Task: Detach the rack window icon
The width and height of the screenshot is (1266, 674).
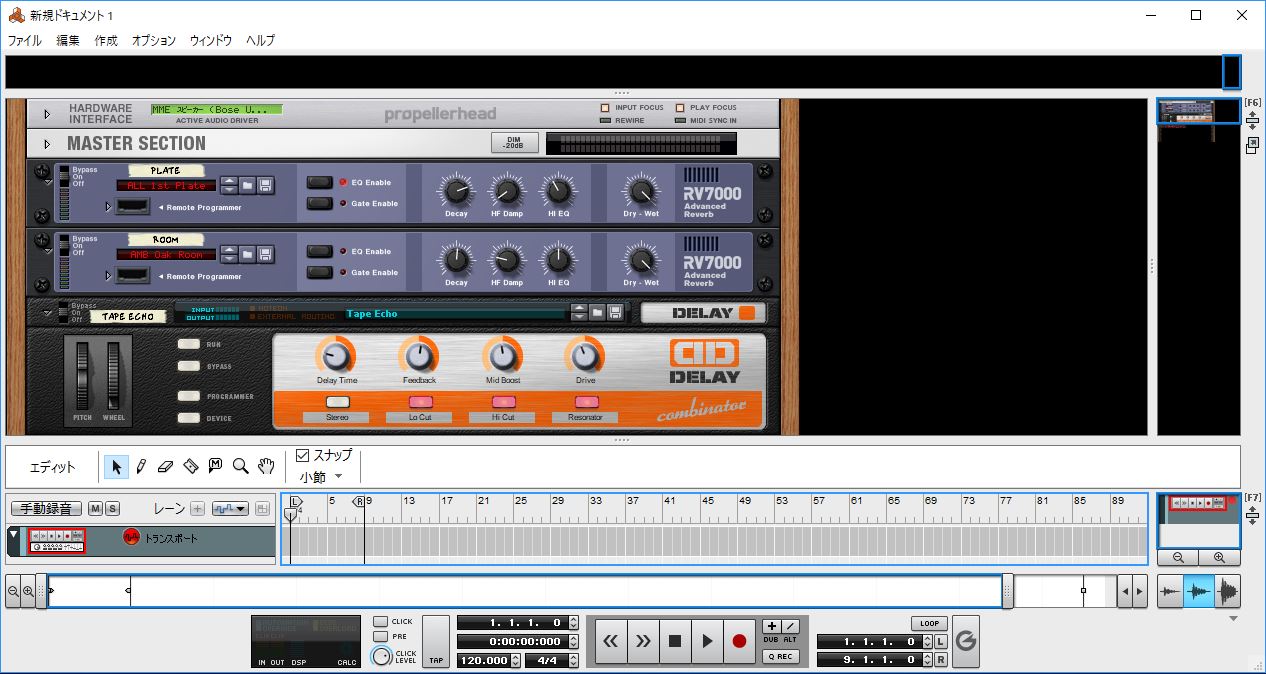Action: pos(1252,145)
